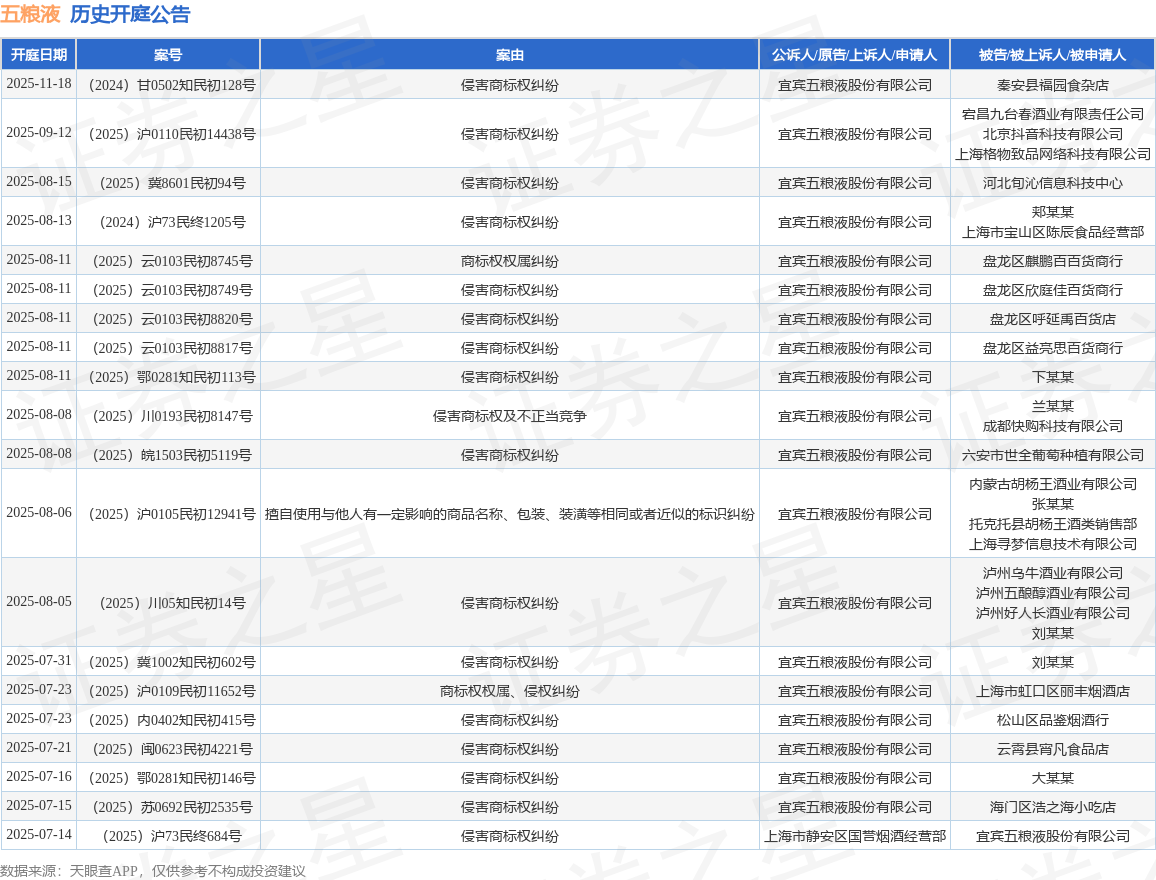The width and height of the screenshot is (1156, 880).
Task: Select the 开庭日期 column header
Action: click(39, 55)
